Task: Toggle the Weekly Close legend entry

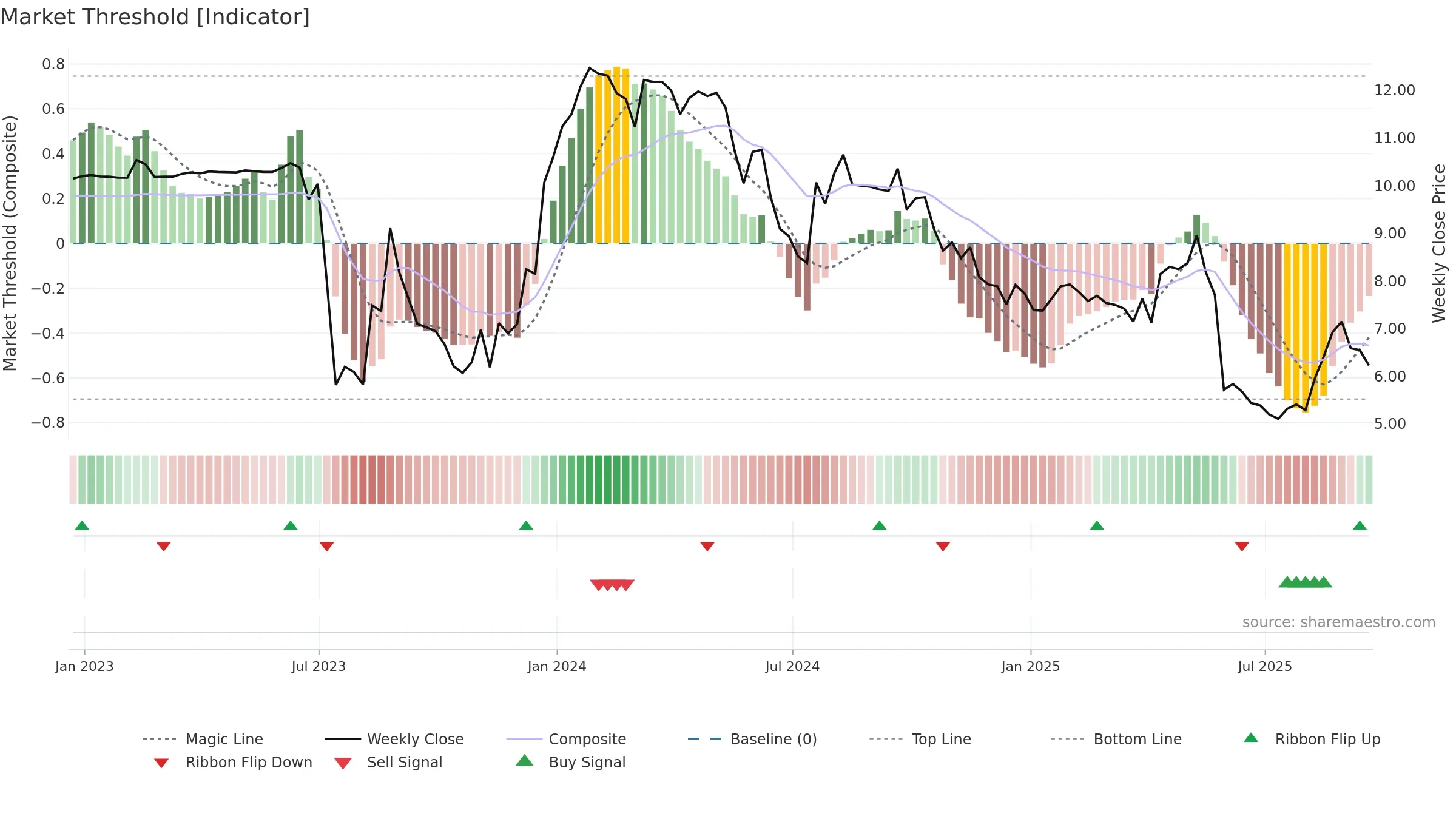Action: pyautogui.click(x=394, y=739)
